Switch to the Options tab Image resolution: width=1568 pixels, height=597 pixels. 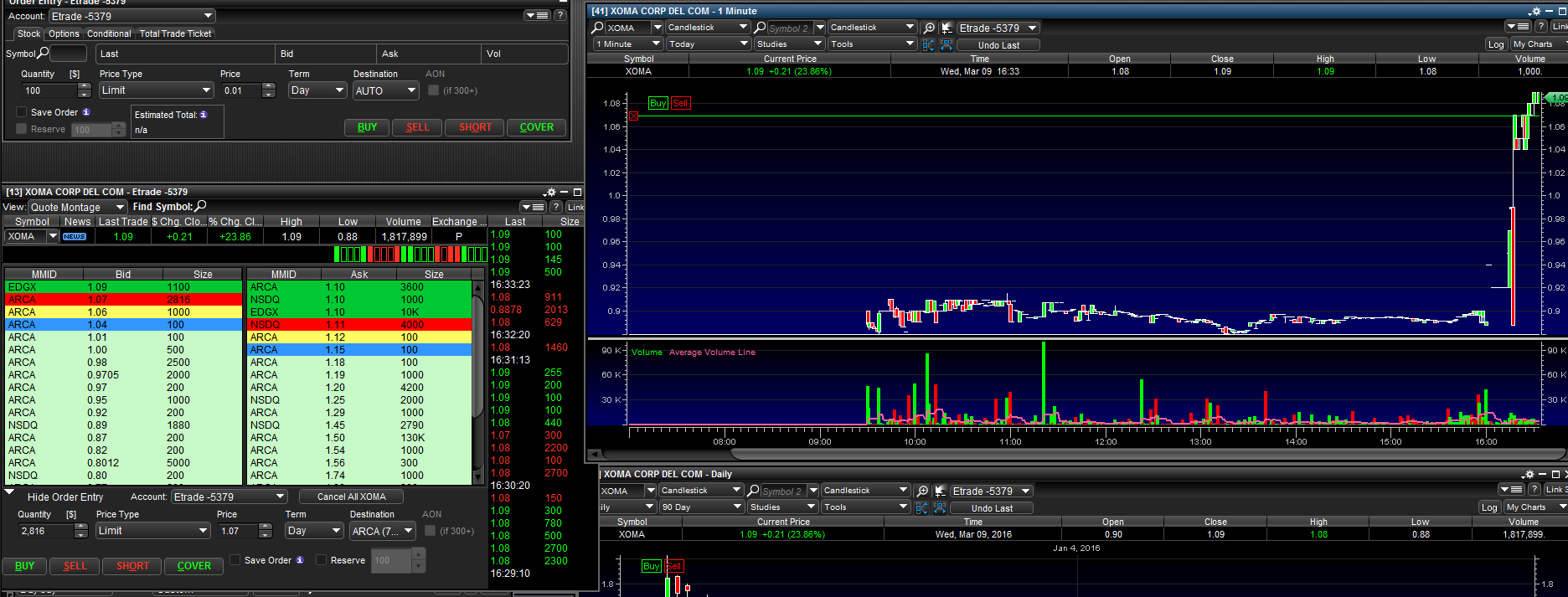click(64, 33)
